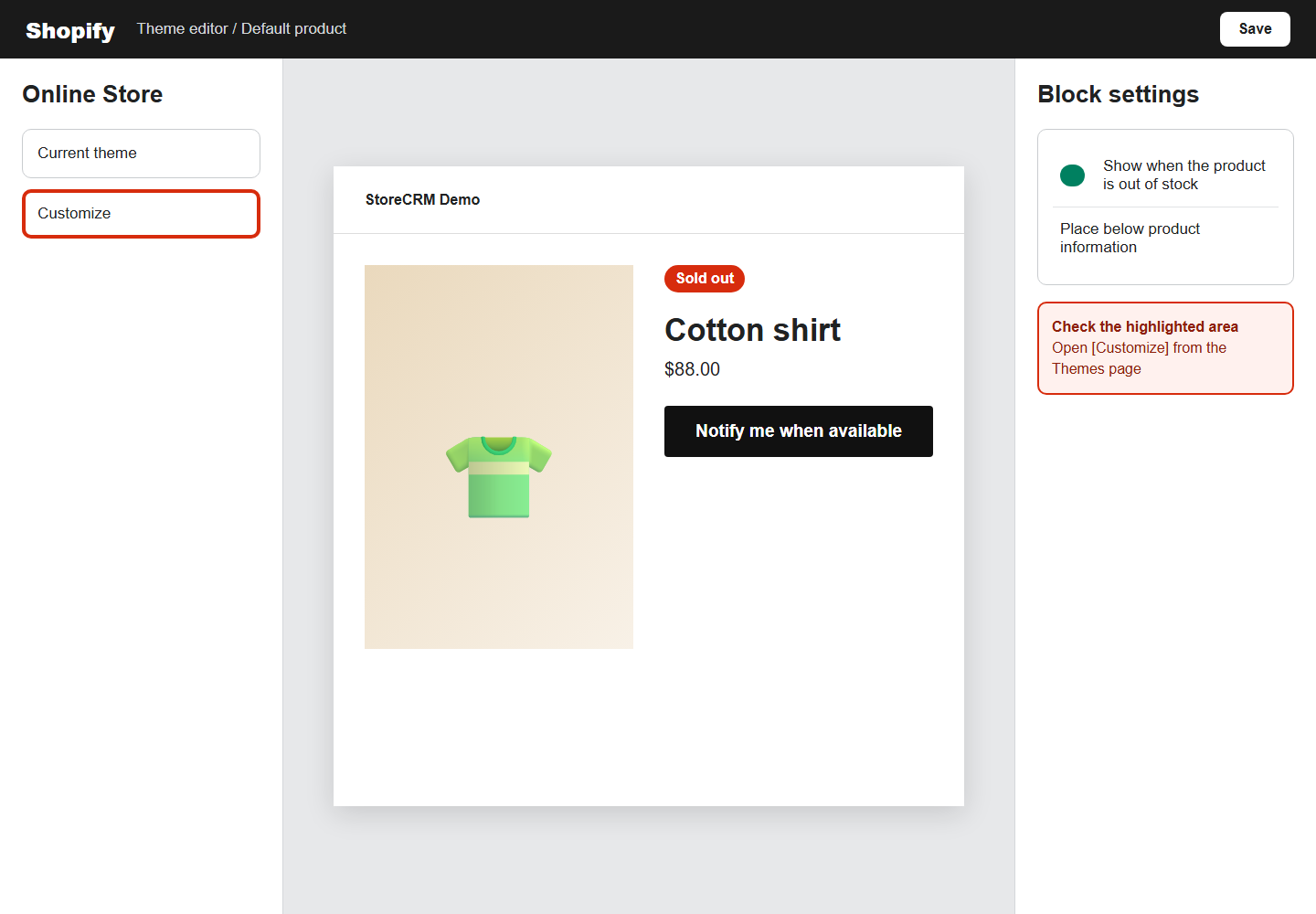Click Theme editor / Default product breadcrumb
This screenshot has height=914, width=1316.
241,29
